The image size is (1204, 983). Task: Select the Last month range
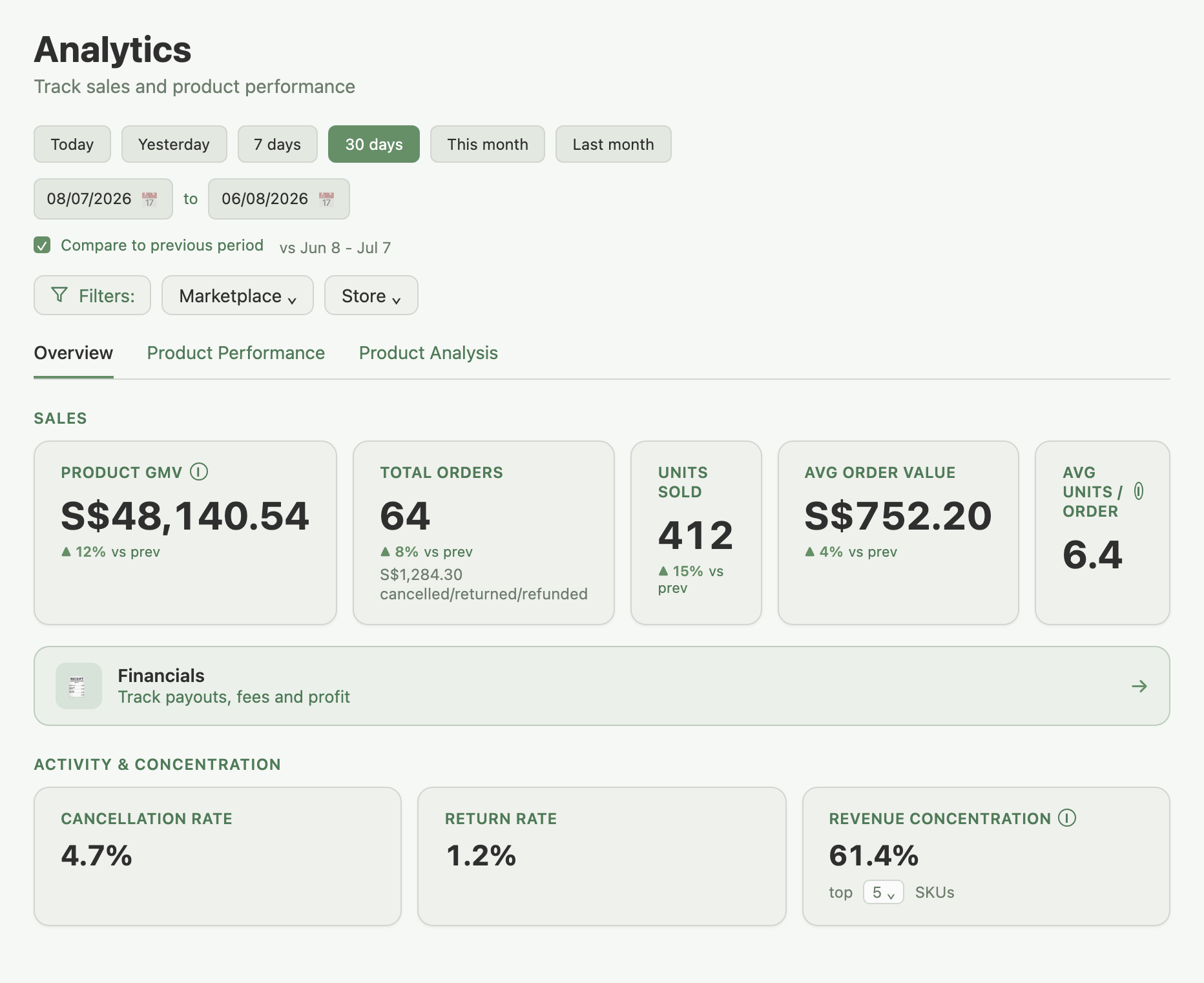tap(614, 144)
